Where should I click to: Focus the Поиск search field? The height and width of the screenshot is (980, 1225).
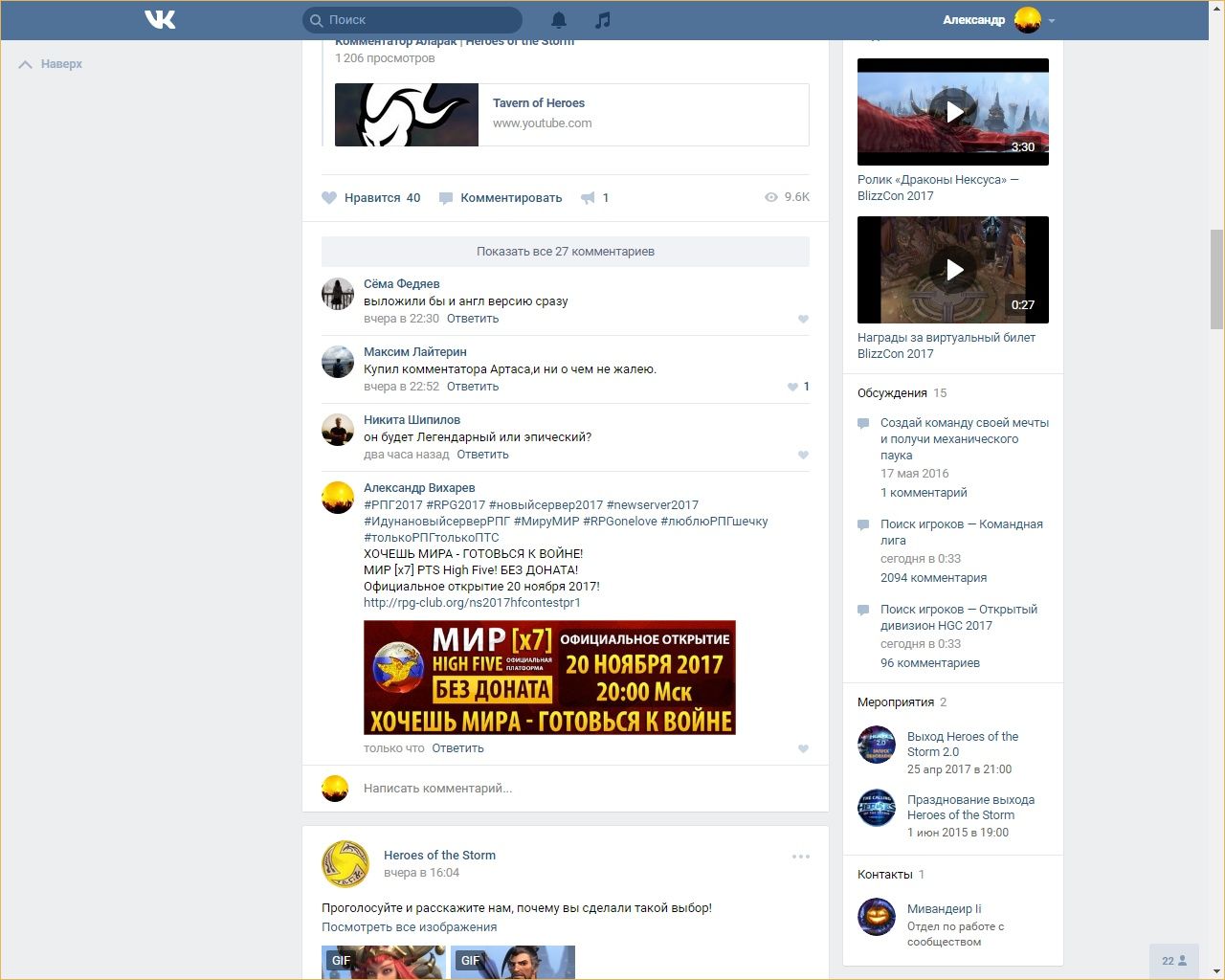coord(412,20)
